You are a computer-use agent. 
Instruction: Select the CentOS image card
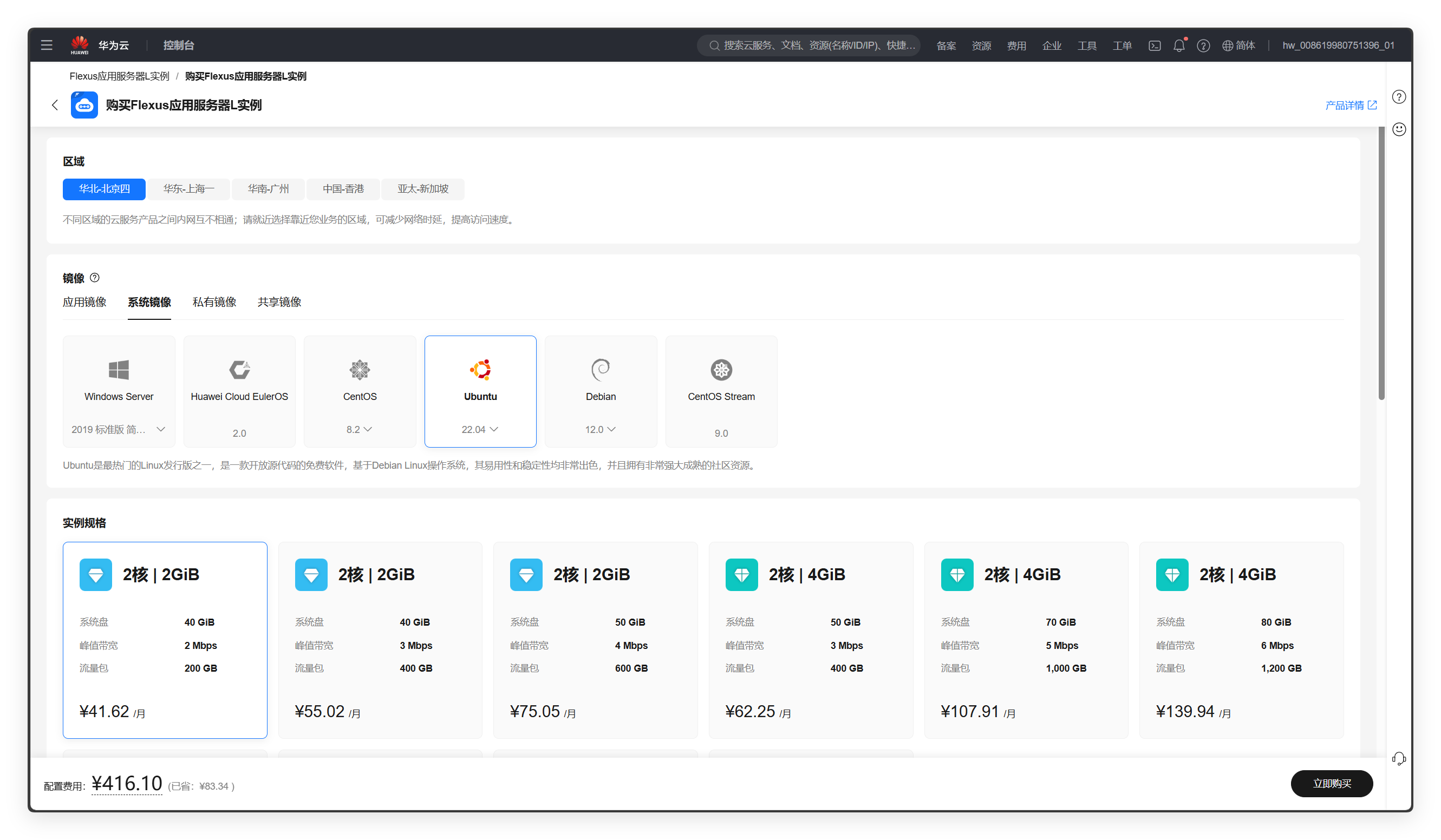[x=360, y=391]
